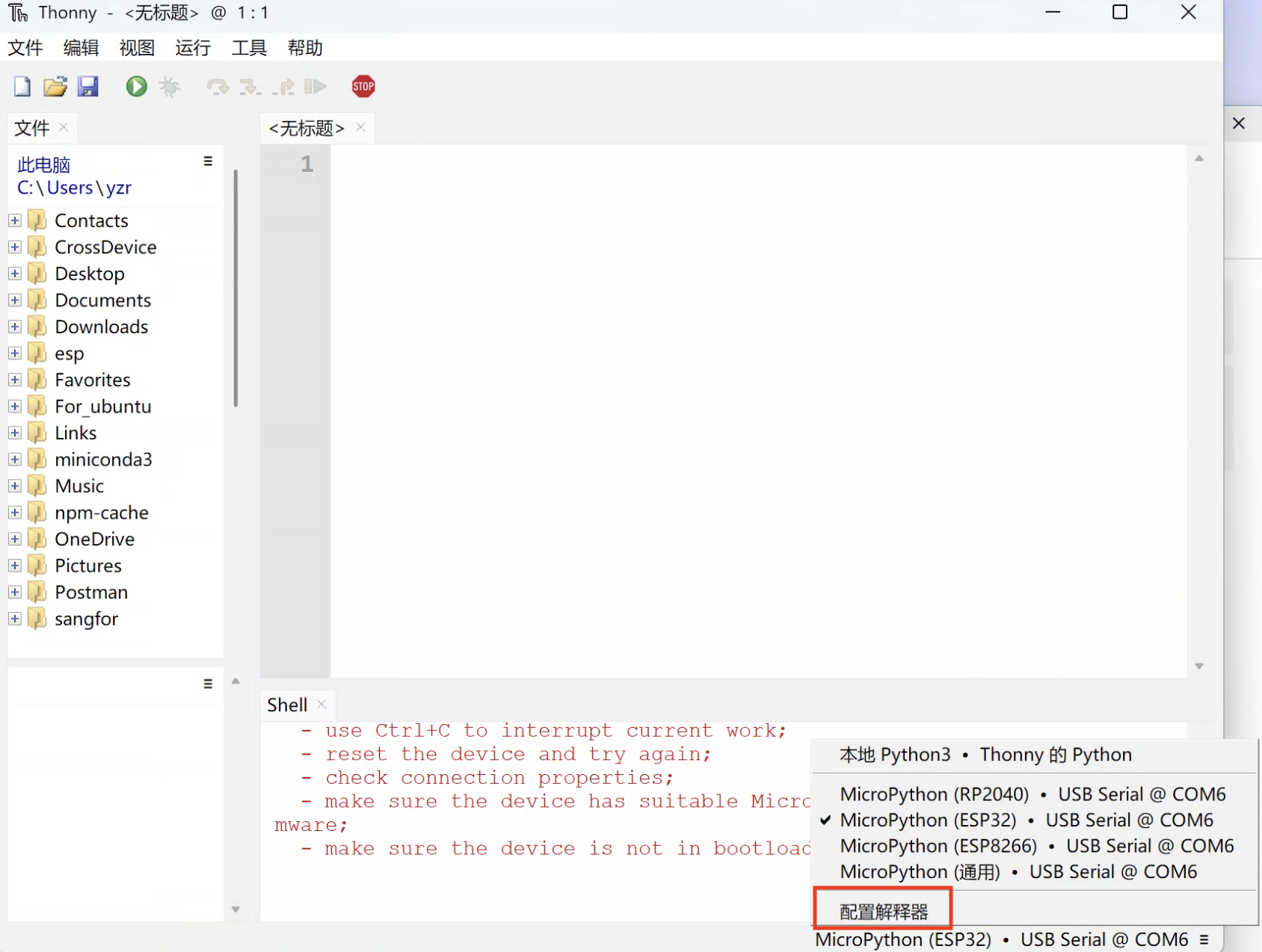Click the Stop/Restart backend icon
Screen dimensions: 1262x952
(363, 86)
